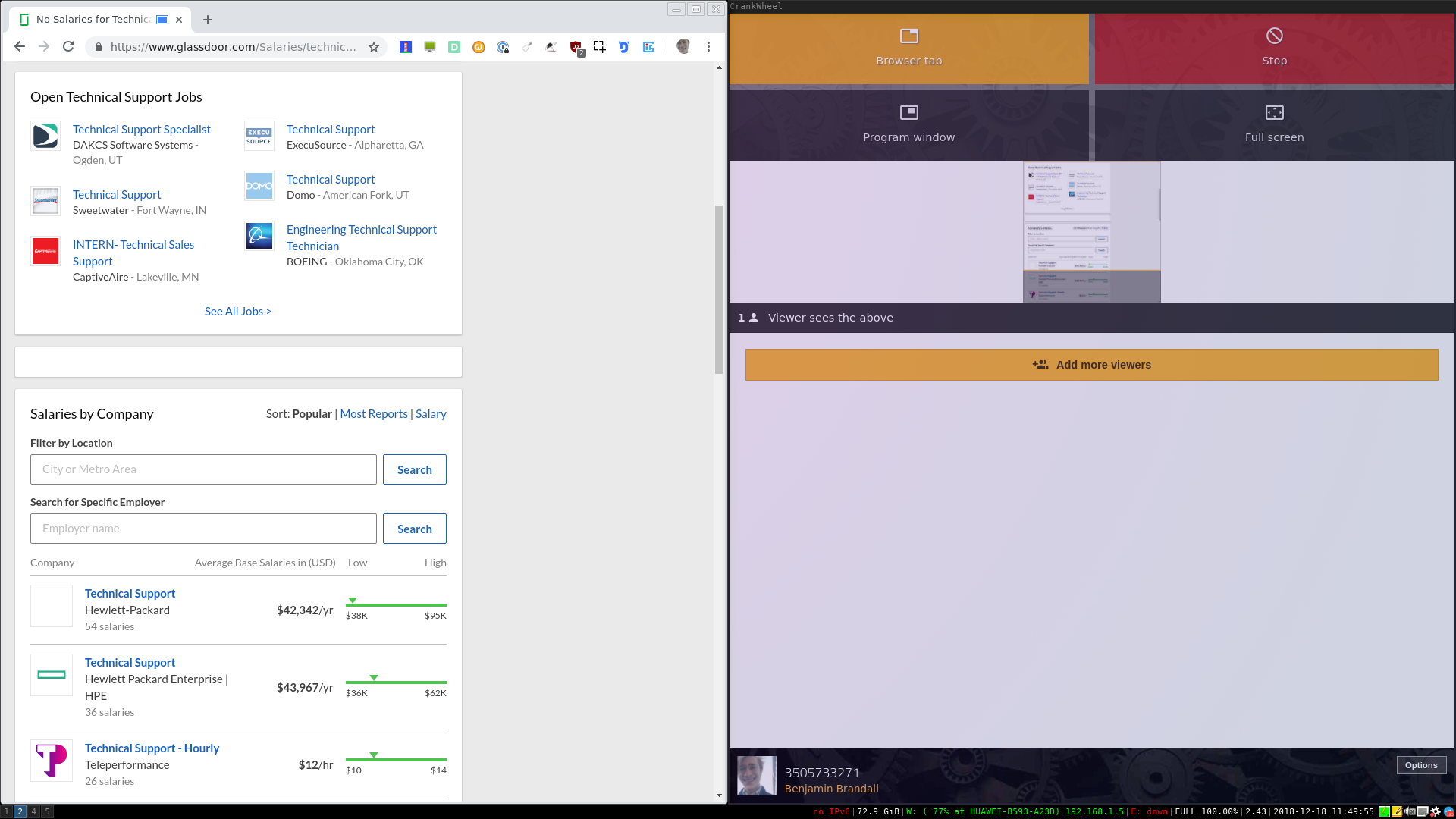This screenshot has width=1456, height=819.
Task: Sort salaries by Salary
Action: click(x=431, y=414)
